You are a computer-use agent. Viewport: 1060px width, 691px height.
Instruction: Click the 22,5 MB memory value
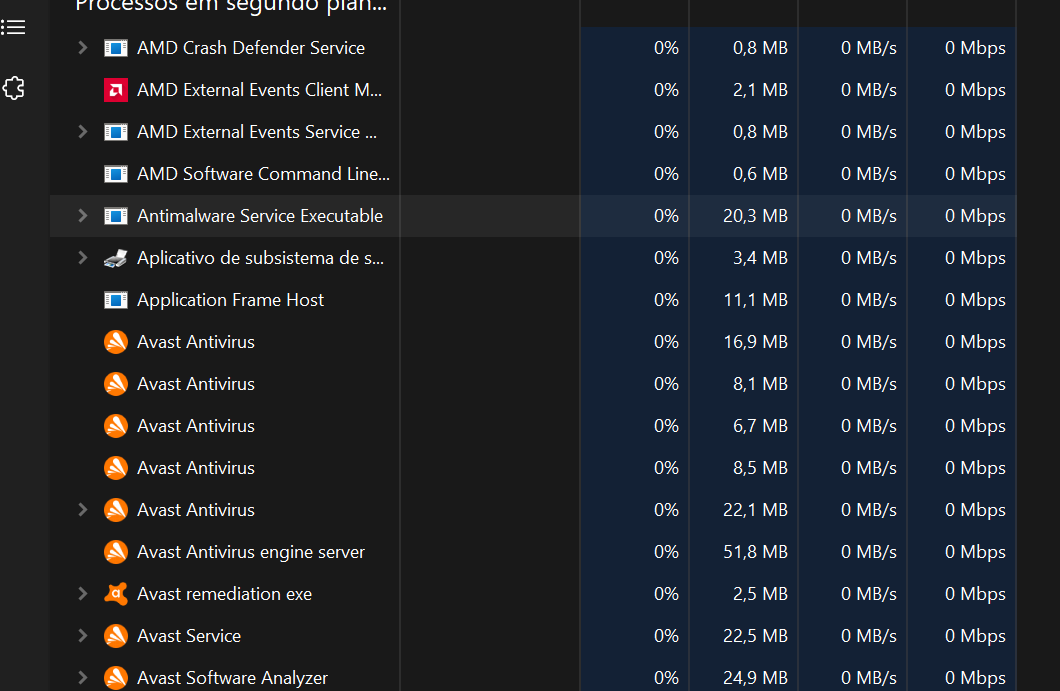(x=755, y=636)
